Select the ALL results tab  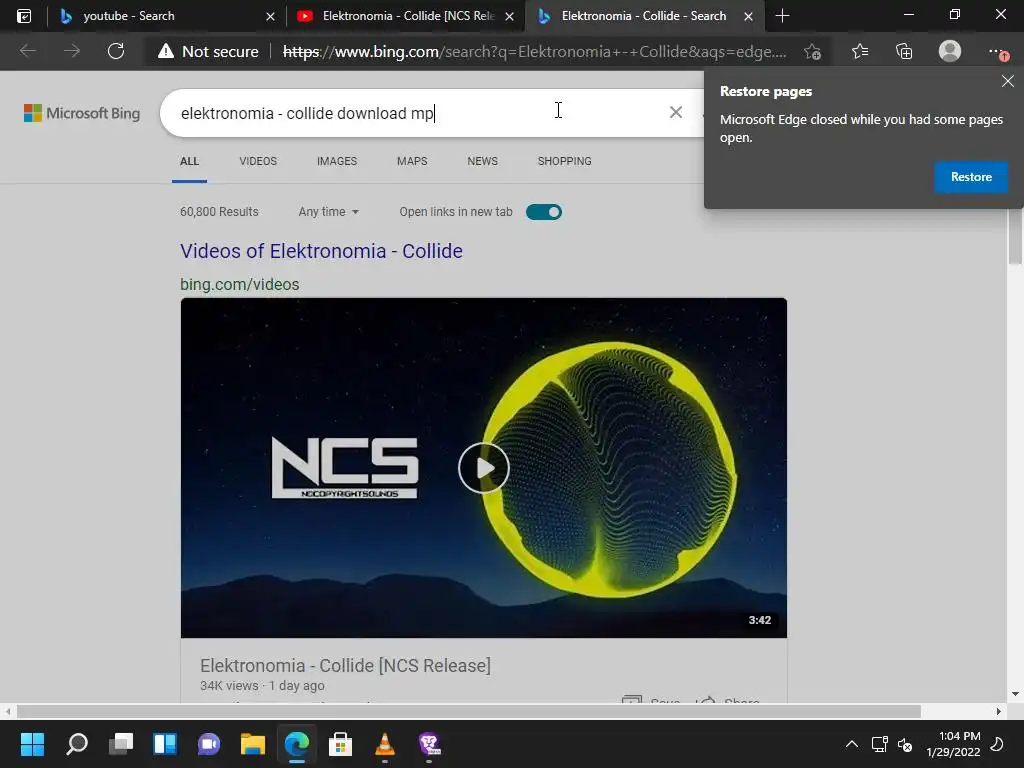tap(189, 161)
